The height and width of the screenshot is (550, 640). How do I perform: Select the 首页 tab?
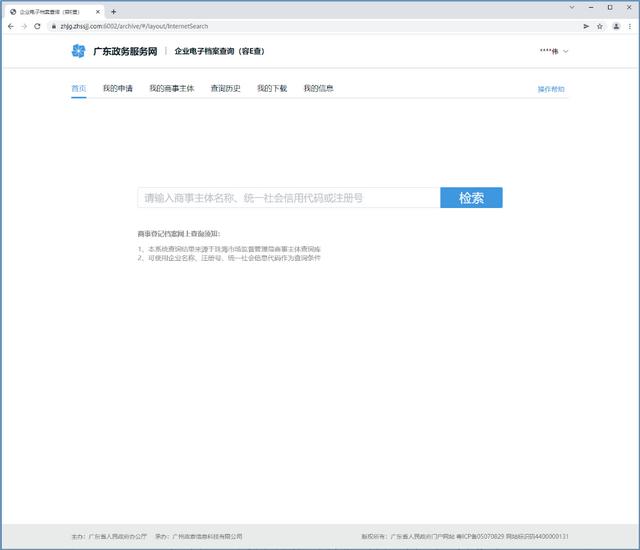tap(79, 88)
